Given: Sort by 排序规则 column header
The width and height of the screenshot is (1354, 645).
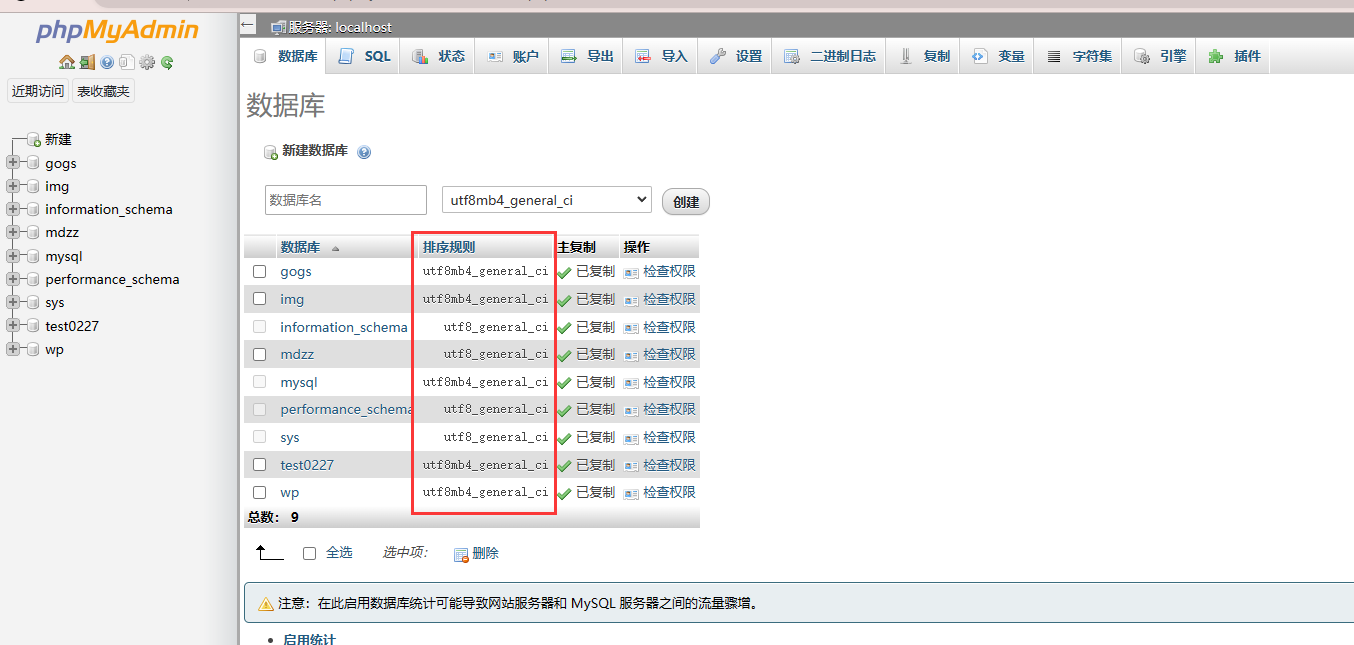Looking at the screenshot, I should (x=449, y=247).
